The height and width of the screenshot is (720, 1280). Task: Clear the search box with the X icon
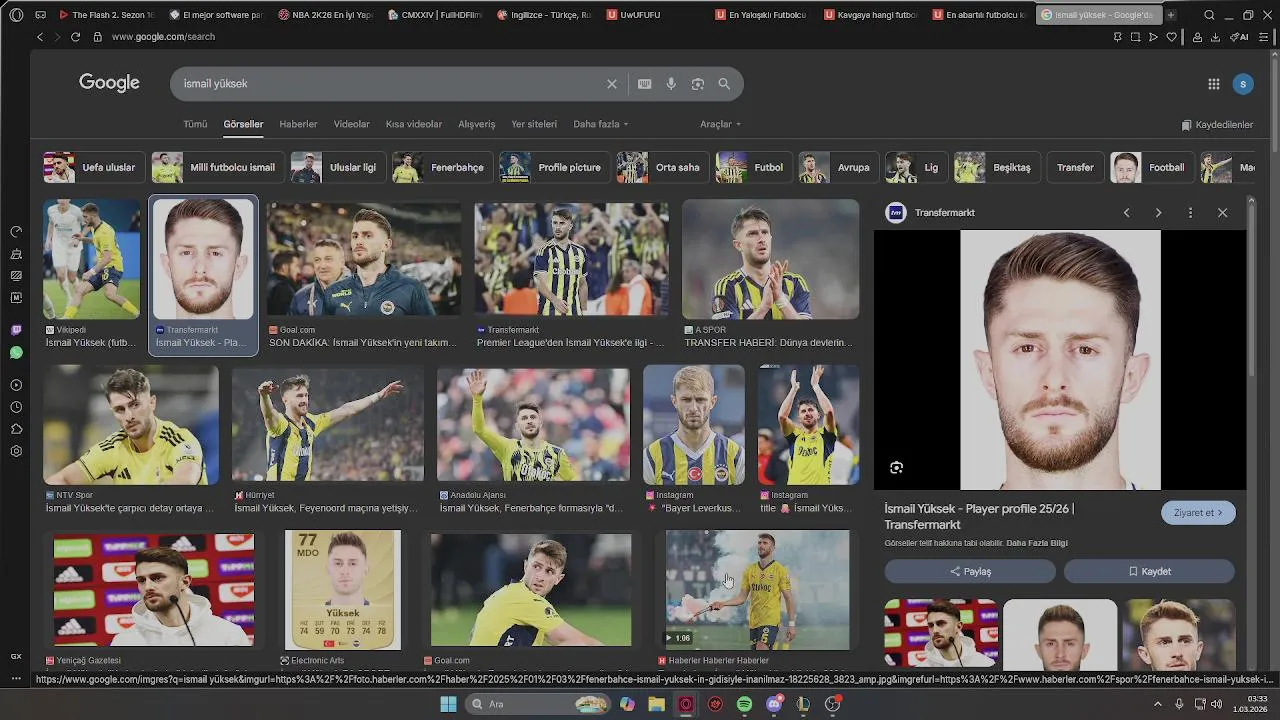coord(612,84)
